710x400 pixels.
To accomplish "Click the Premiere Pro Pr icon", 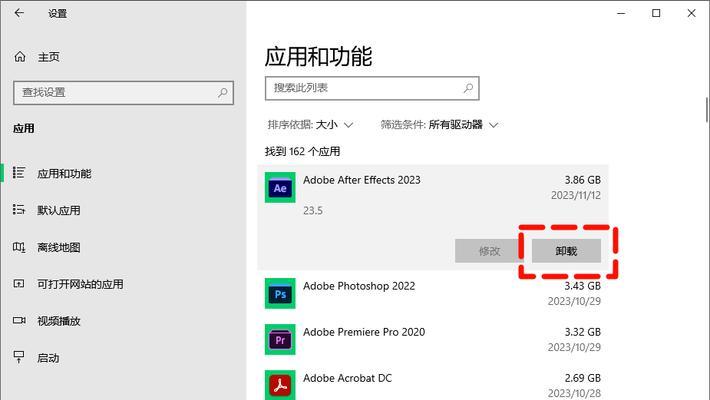I will pyautogui.click(x=280, y=339).
